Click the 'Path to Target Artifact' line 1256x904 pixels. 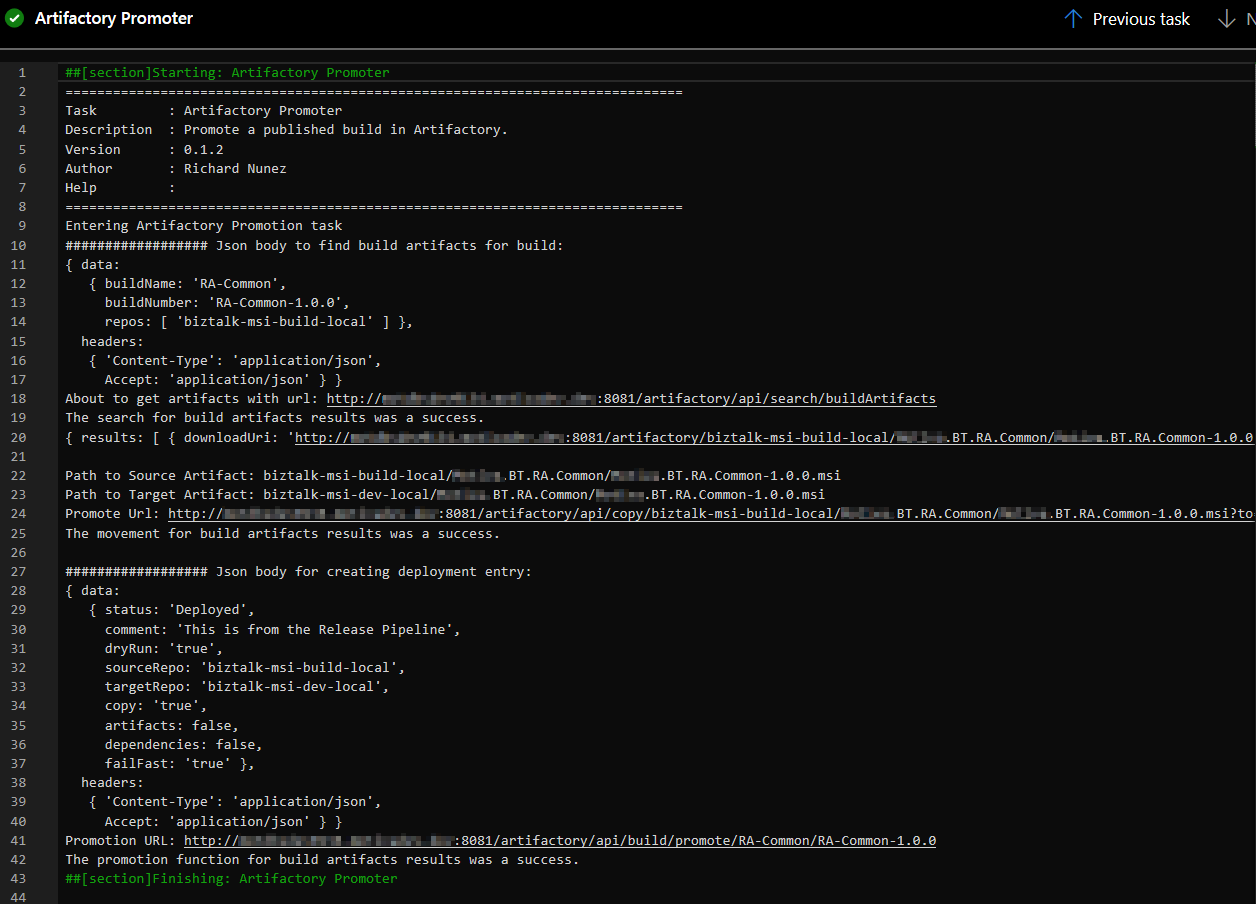tap(445, 495)
